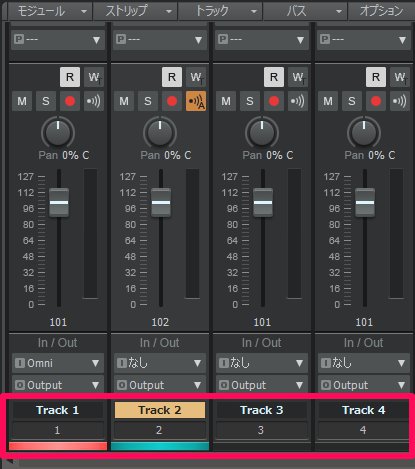This screenshot has height=469, width=415.
Task: Toggle input echo on Track 2
Action: (196, 101)
